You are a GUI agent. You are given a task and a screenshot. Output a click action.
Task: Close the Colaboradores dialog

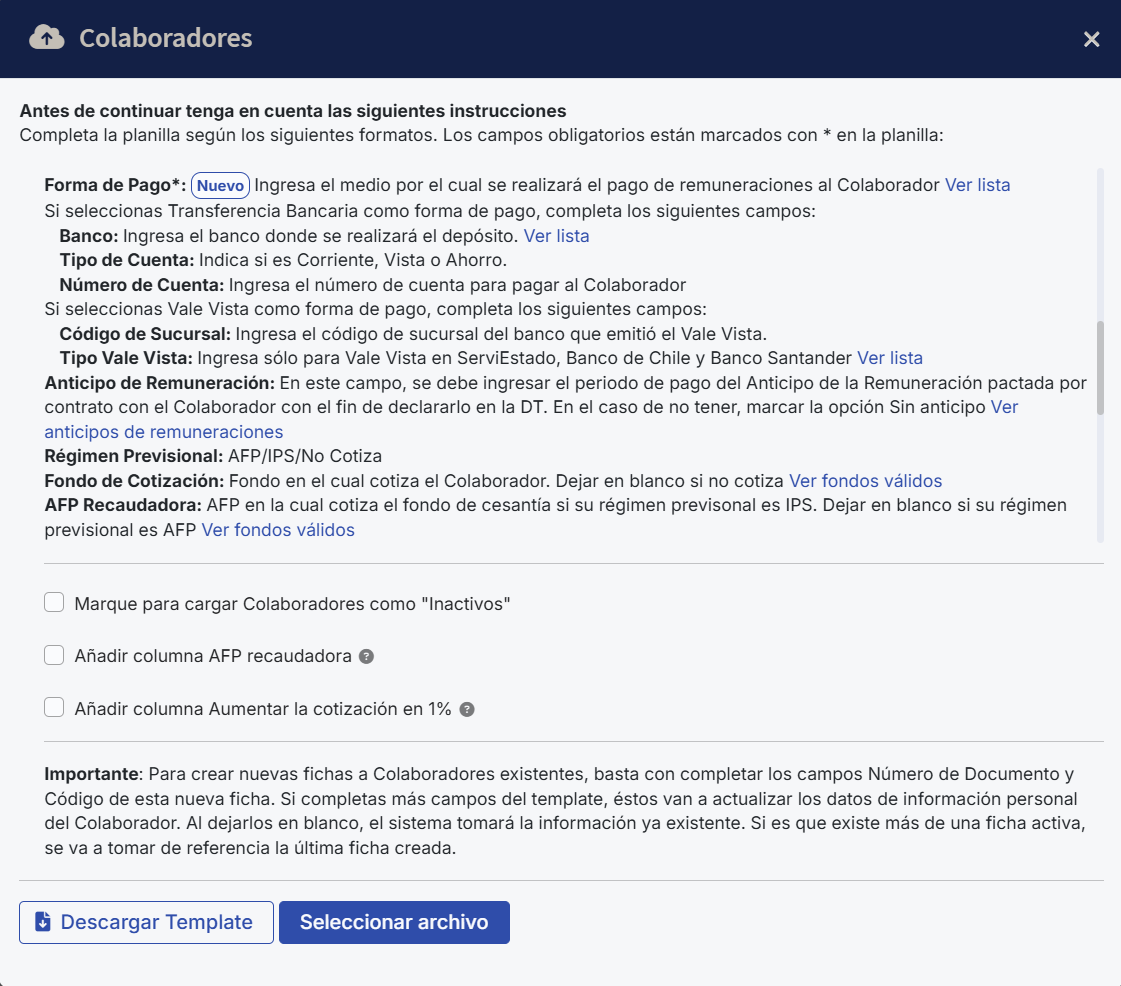(1091, 39)
